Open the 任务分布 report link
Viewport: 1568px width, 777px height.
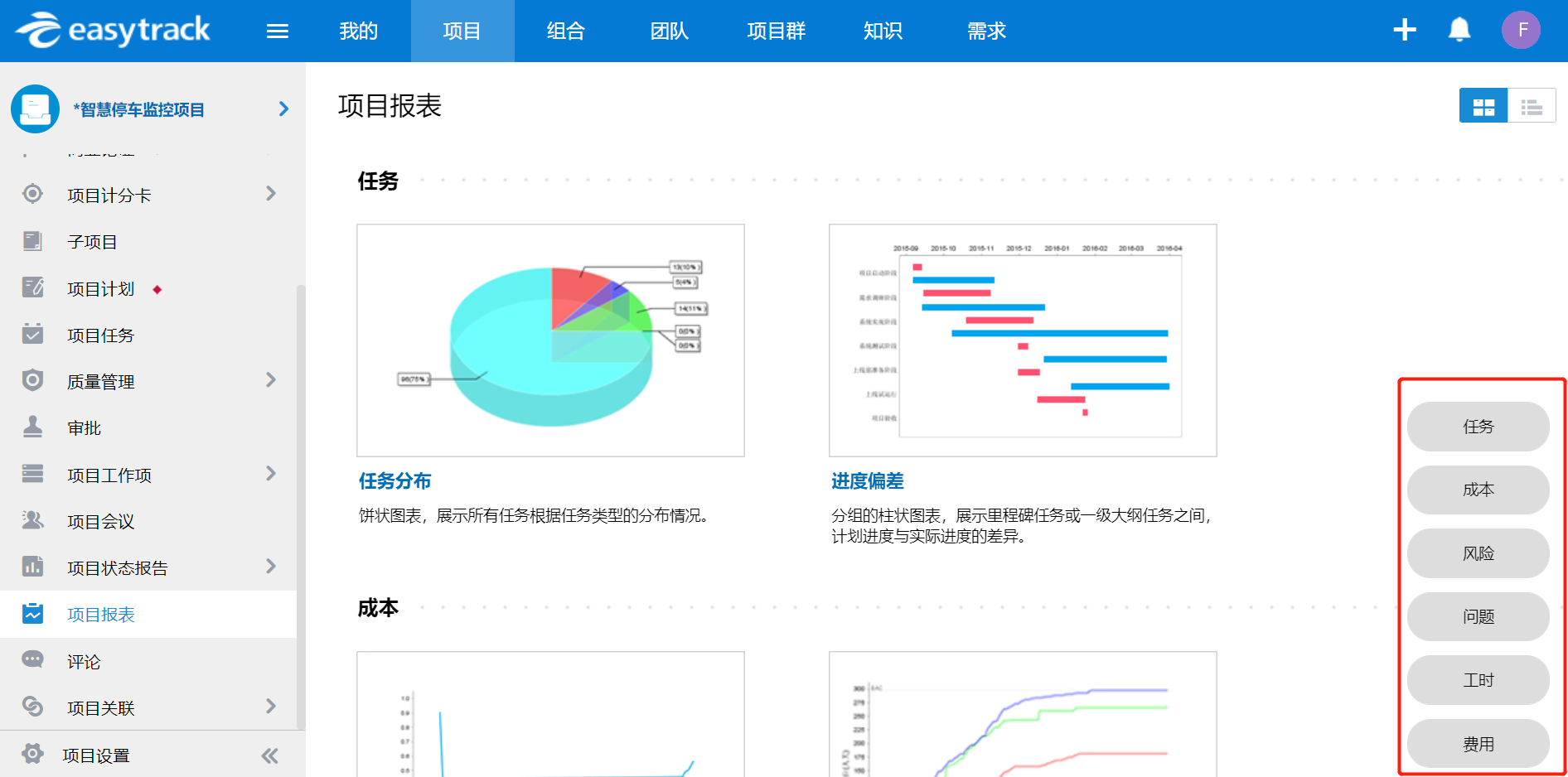(394, 481)
